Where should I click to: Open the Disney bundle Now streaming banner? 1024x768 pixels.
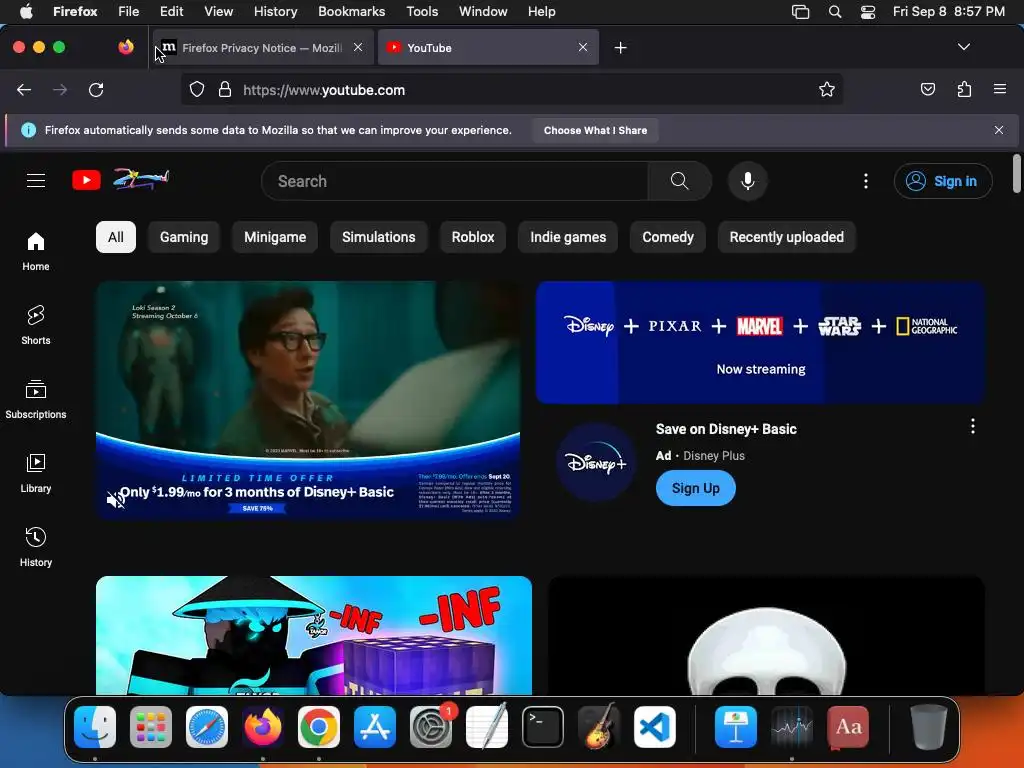click(x=760, y=342)
